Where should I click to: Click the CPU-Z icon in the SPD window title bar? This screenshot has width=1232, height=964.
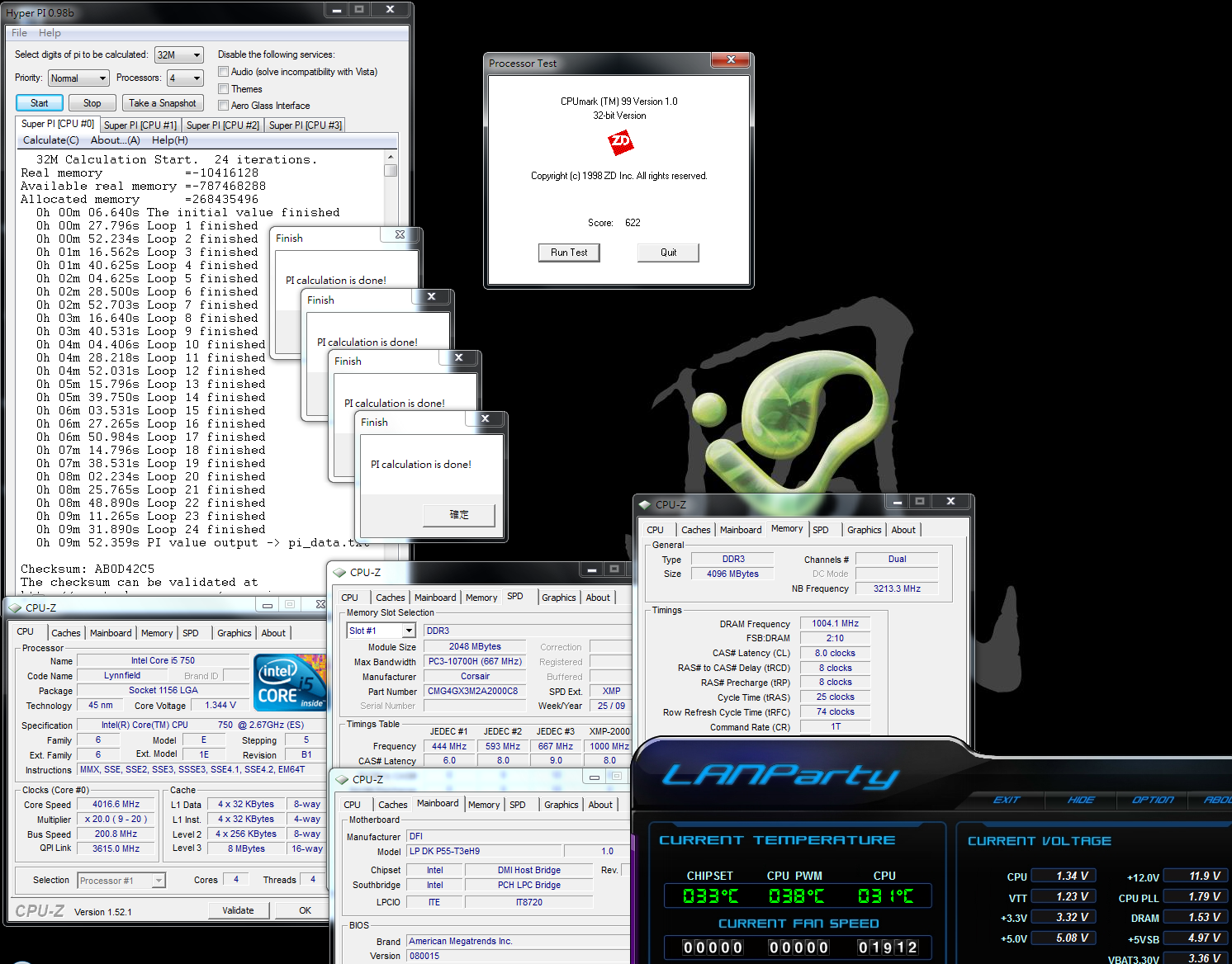[x=339, y=572]
